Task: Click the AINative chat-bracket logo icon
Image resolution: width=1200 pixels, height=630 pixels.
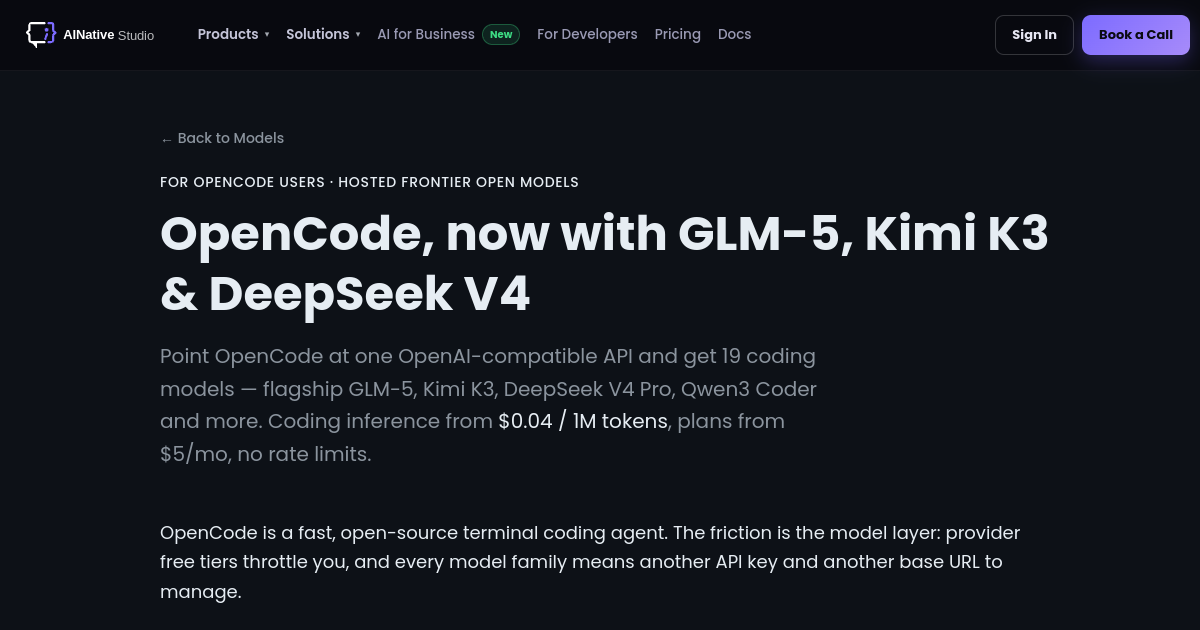Action: [x=41, y=34]
